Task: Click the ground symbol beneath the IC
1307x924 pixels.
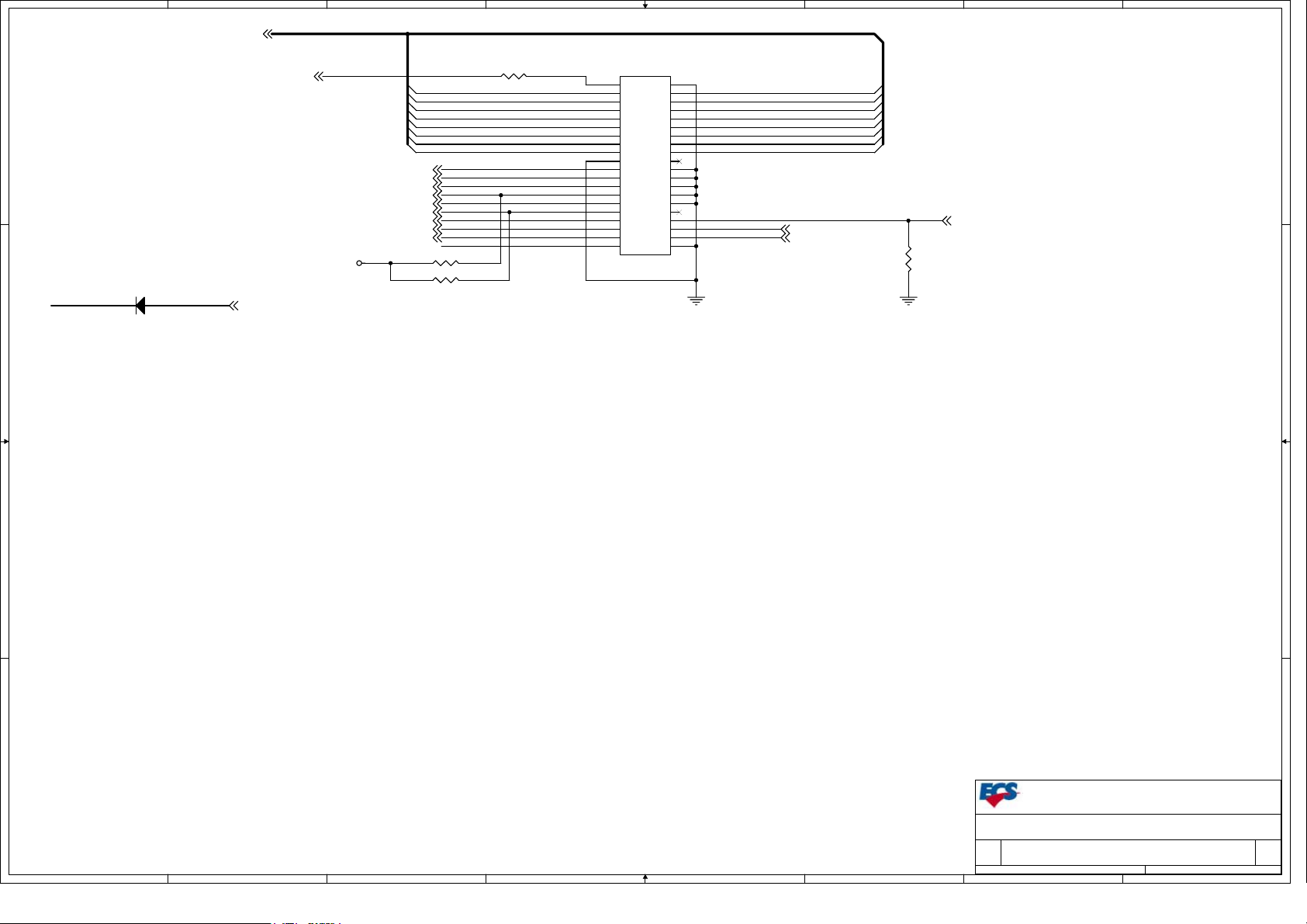Action: point(697,301)
